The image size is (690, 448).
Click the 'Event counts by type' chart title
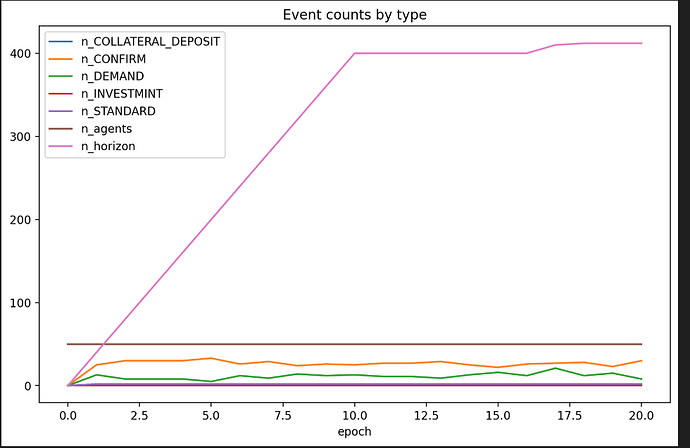(354, 14)
